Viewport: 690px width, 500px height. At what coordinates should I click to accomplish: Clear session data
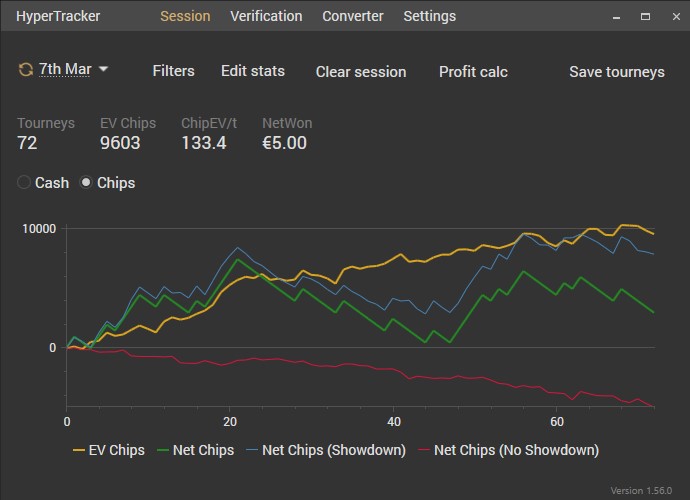click(x=361, y=72)
